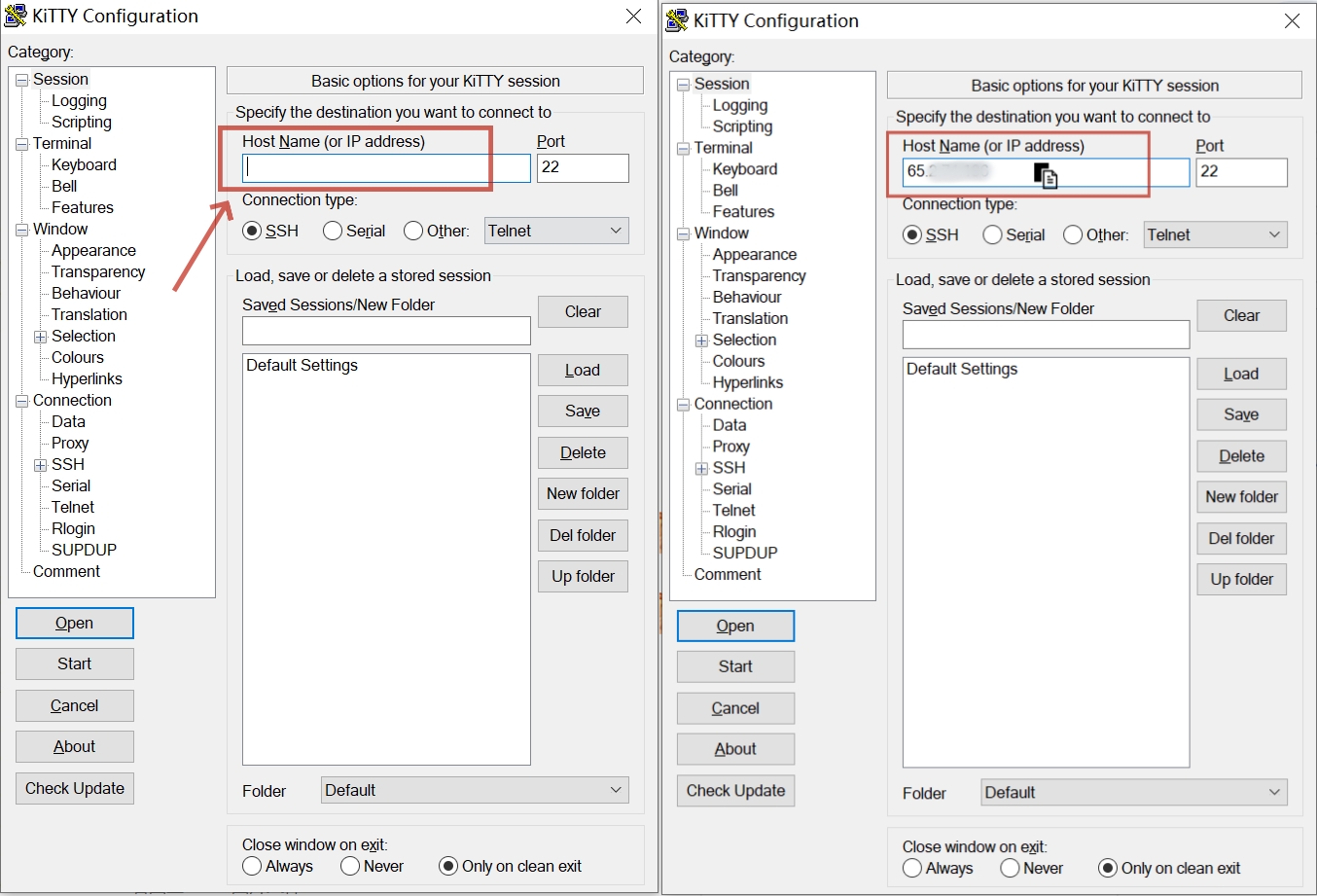This screenshot has width=1317, height=896.
Task: Collapse Connection tree node in left window
Action: pyautogui.click(x=22, y=401)
